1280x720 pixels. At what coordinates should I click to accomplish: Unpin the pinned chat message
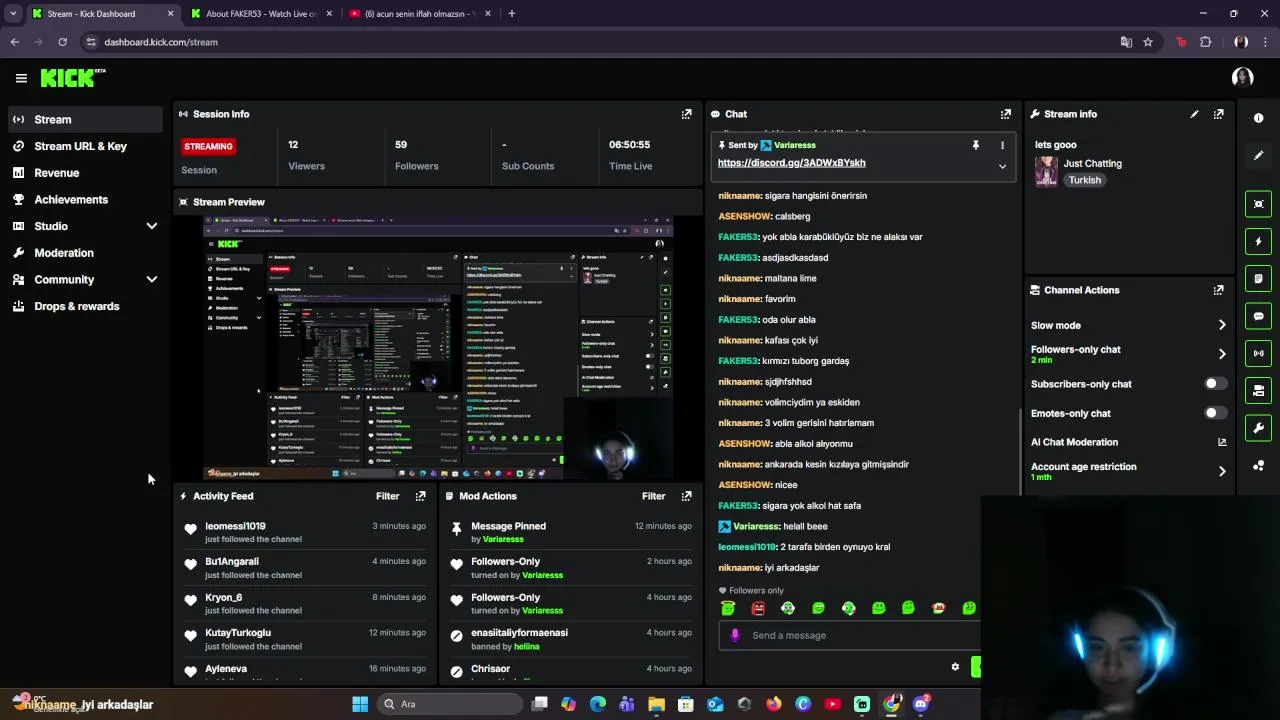tap(975, 145)
